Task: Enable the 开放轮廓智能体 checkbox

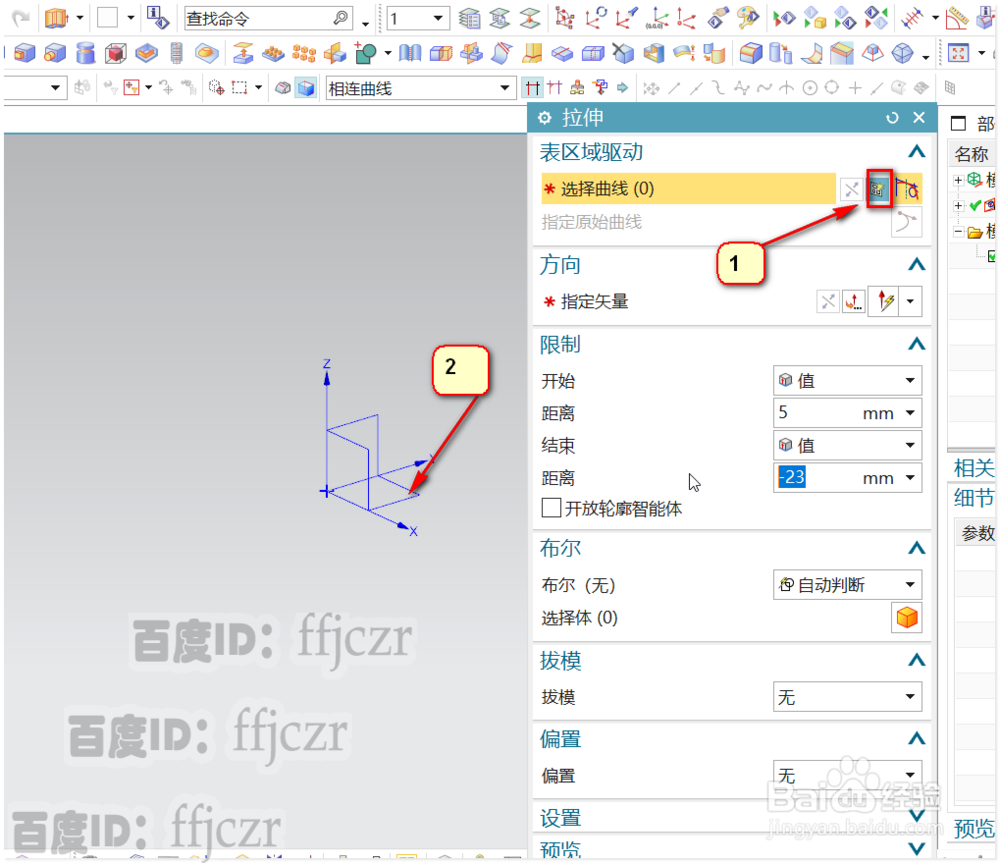Action: [551, 508]
